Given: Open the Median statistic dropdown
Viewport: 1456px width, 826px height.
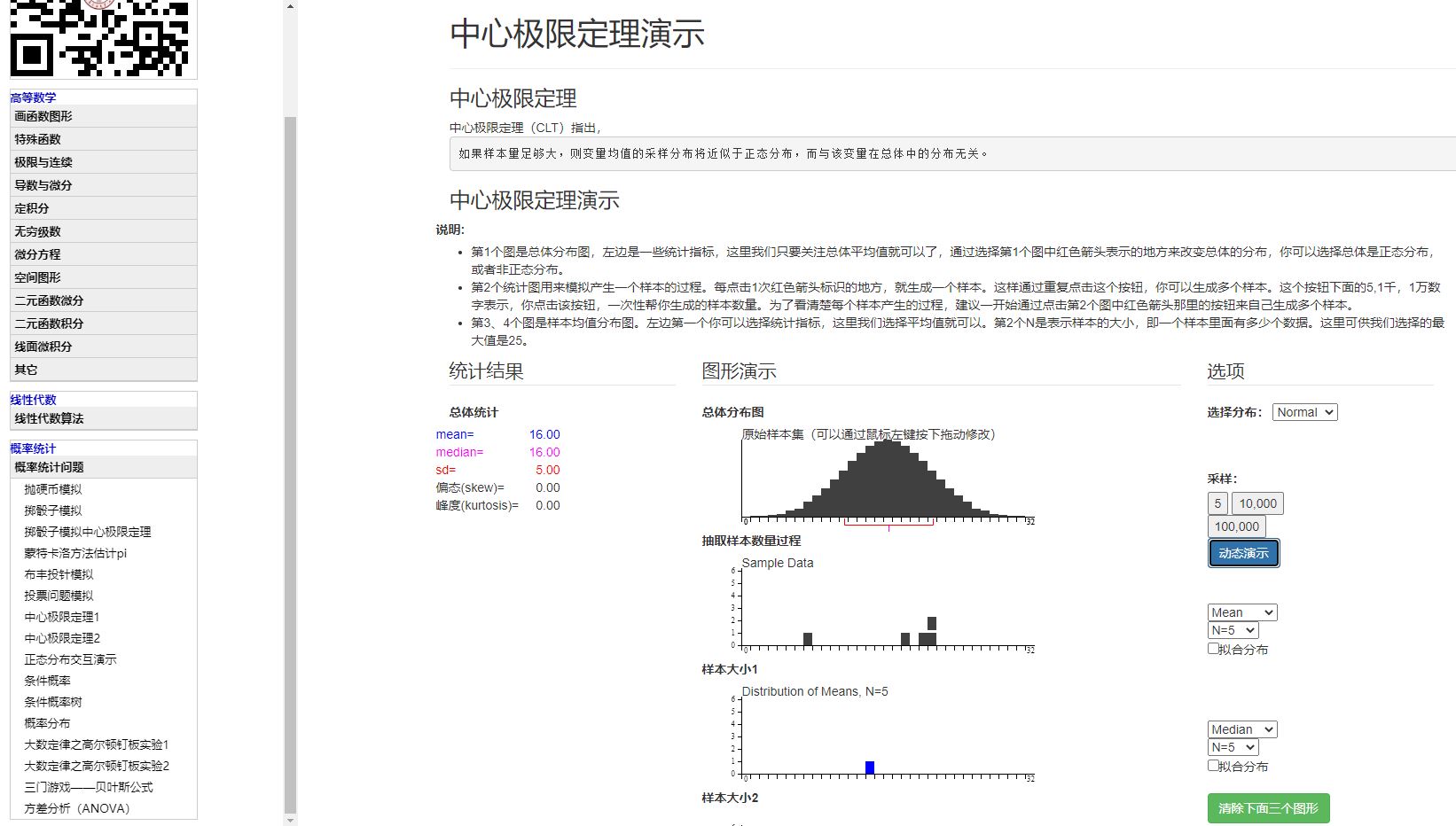Looking at the screenshot, I should click(1241, 729).
